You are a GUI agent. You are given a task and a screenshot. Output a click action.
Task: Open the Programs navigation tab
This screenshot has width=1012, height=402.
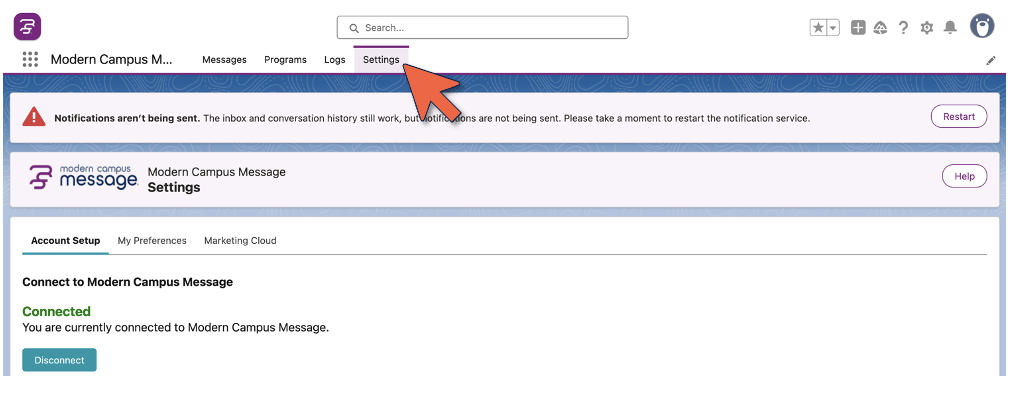(285, 59)
